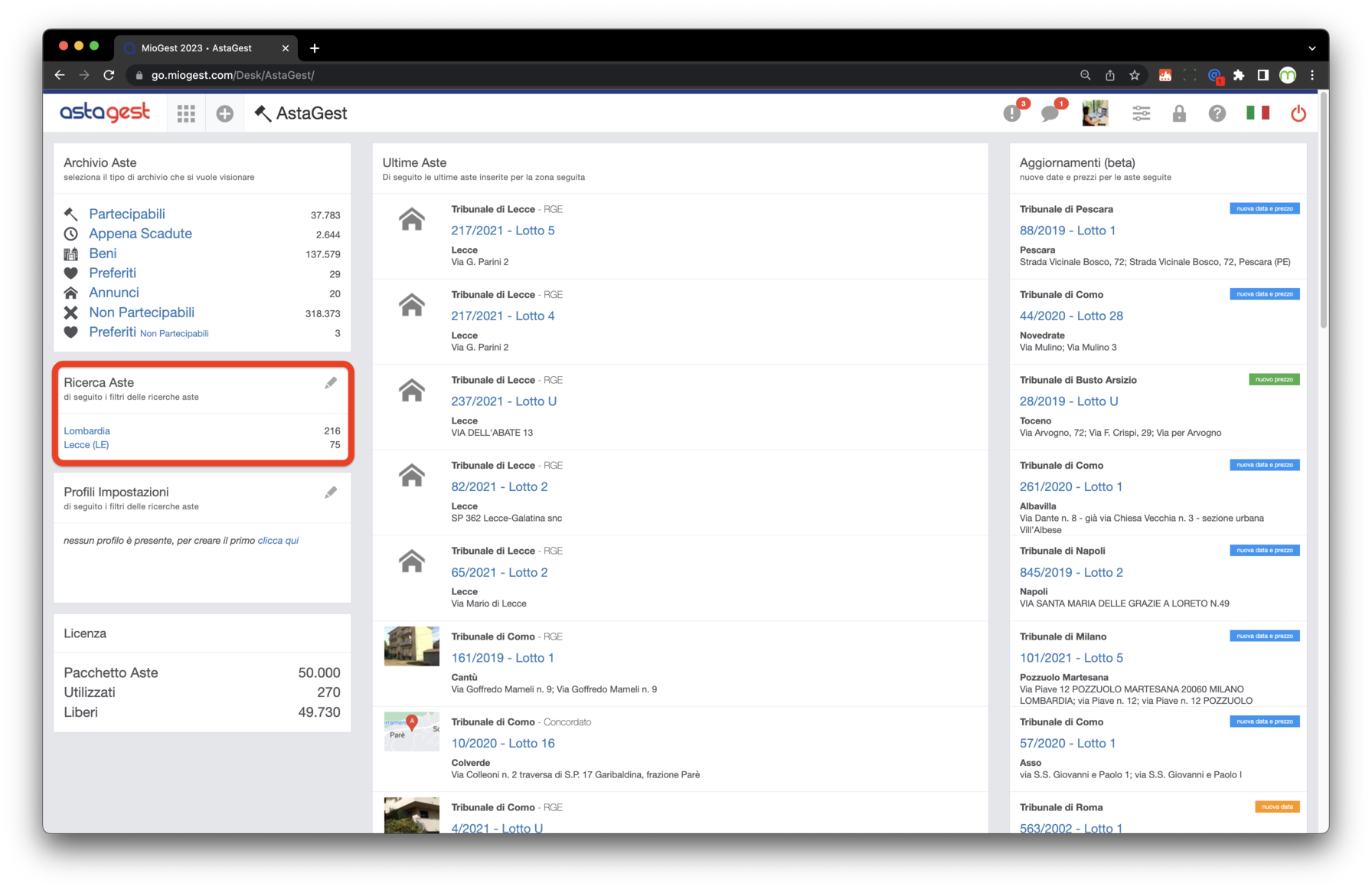Click the house icon beside 217/2021 Lotto 5
1372x890 pixels.
click(x=412, y=220)
